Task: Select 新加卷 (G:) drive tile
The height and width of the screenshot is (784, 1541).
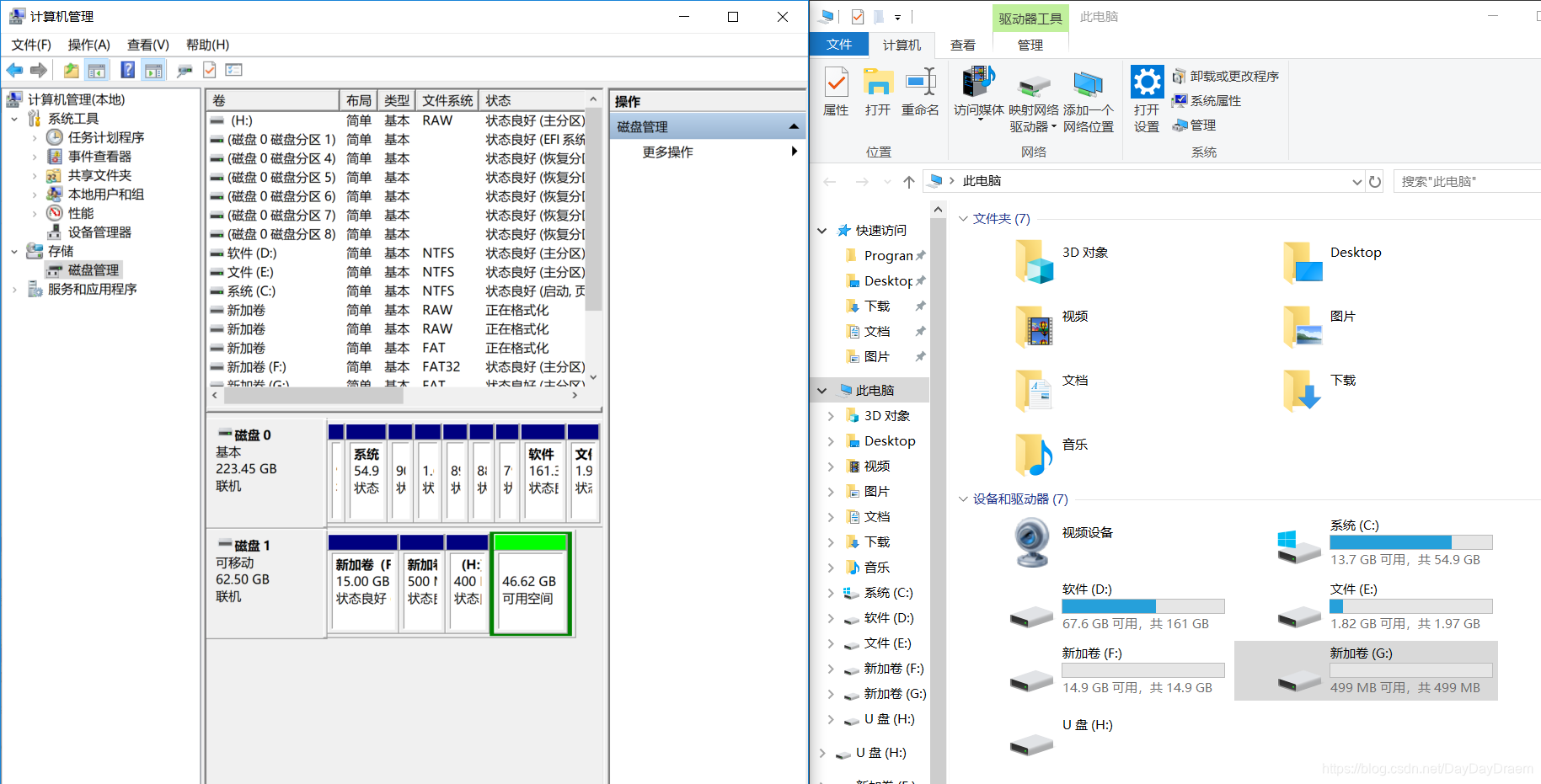Action: pos(1366,670)
